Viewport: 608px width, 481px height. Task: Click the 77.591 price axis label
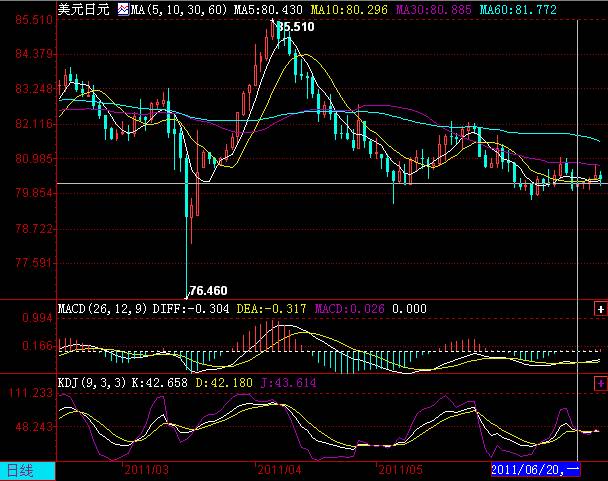(34, 263)
